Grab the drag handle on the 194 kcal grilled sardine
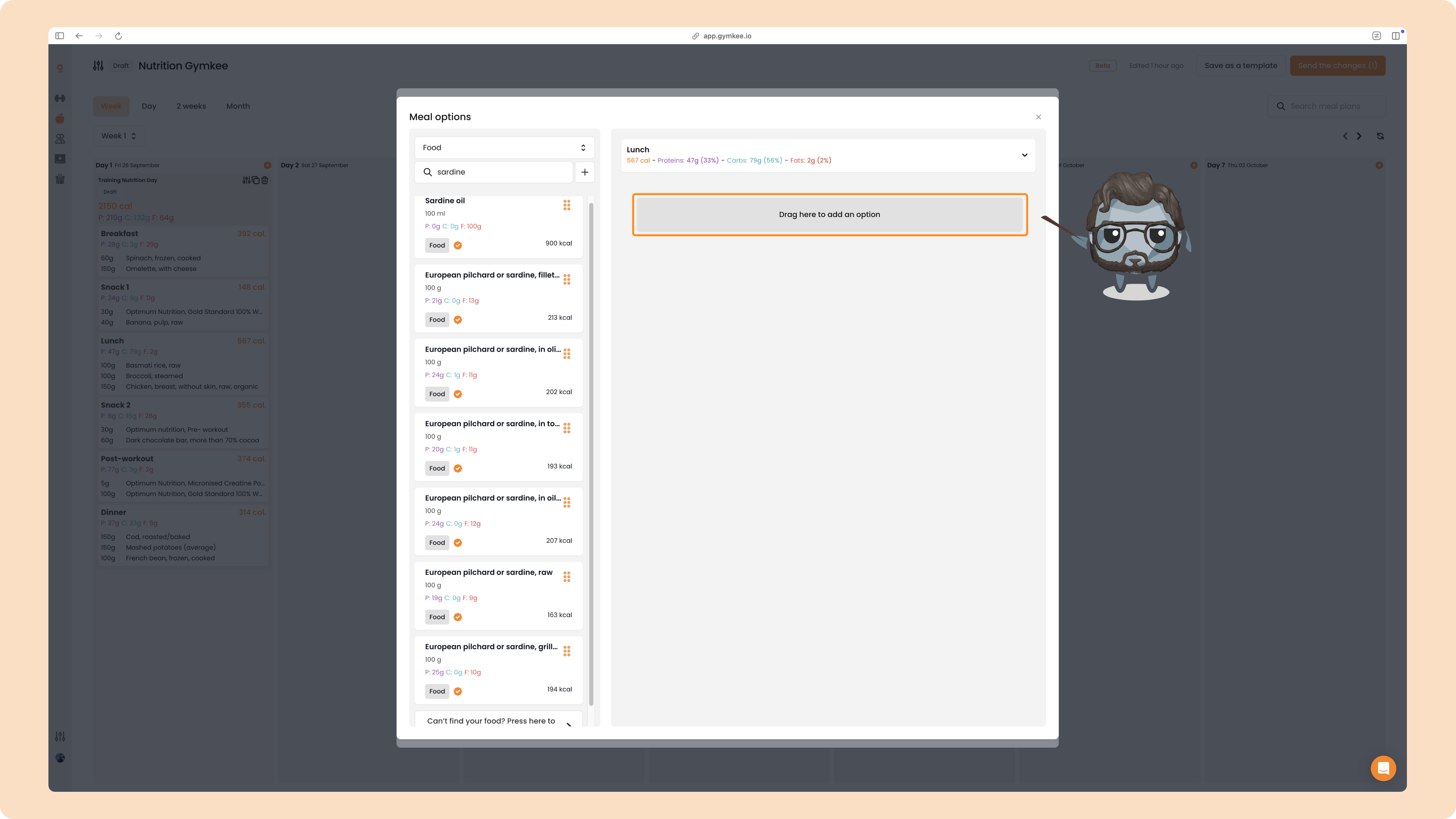This screenshot has width=1456, height=819. pos(566,651)
